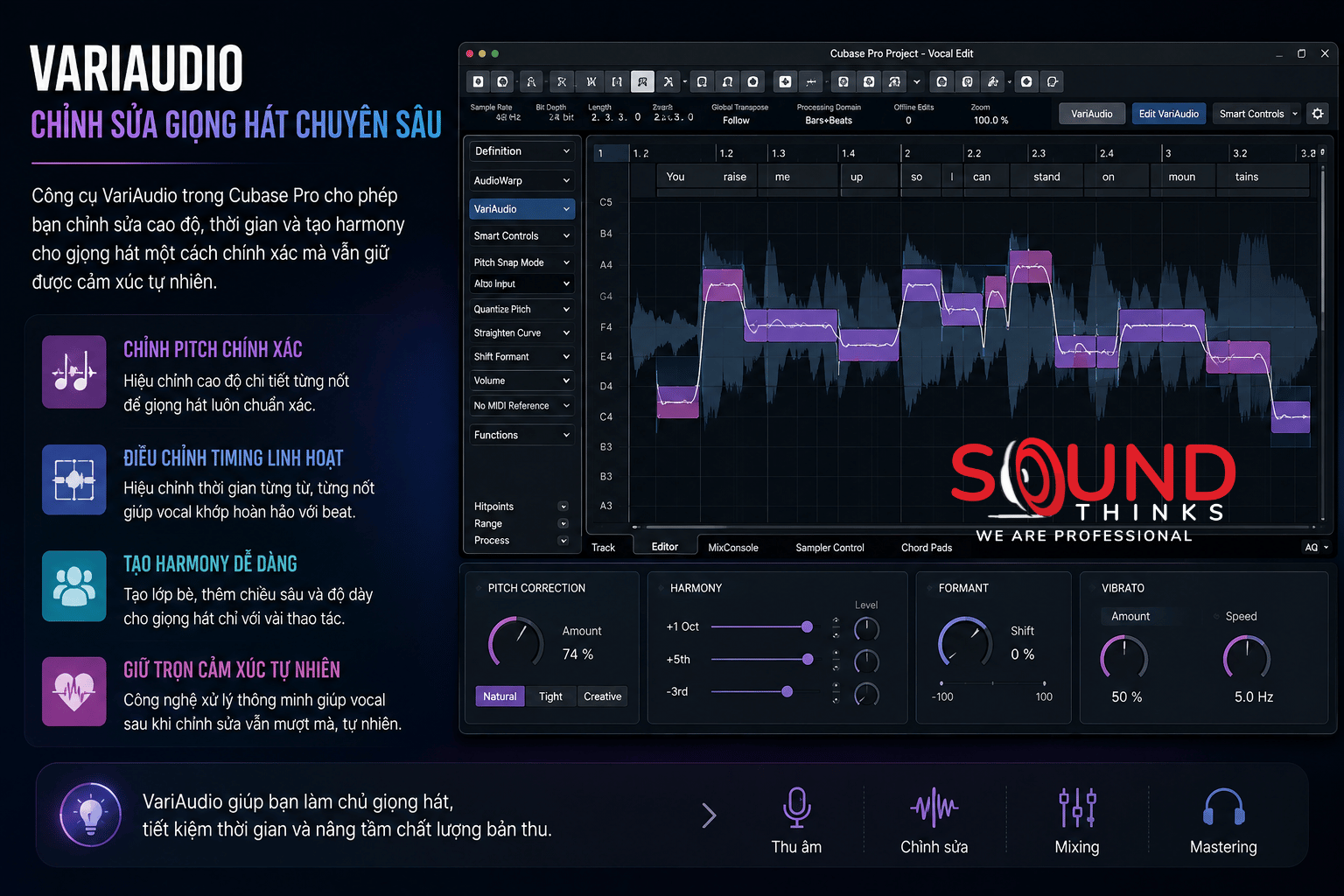This screenshot has width=1344, height=896.
Task: Collapse the VariAudio section in the inspector
Action: click(522, 209)
